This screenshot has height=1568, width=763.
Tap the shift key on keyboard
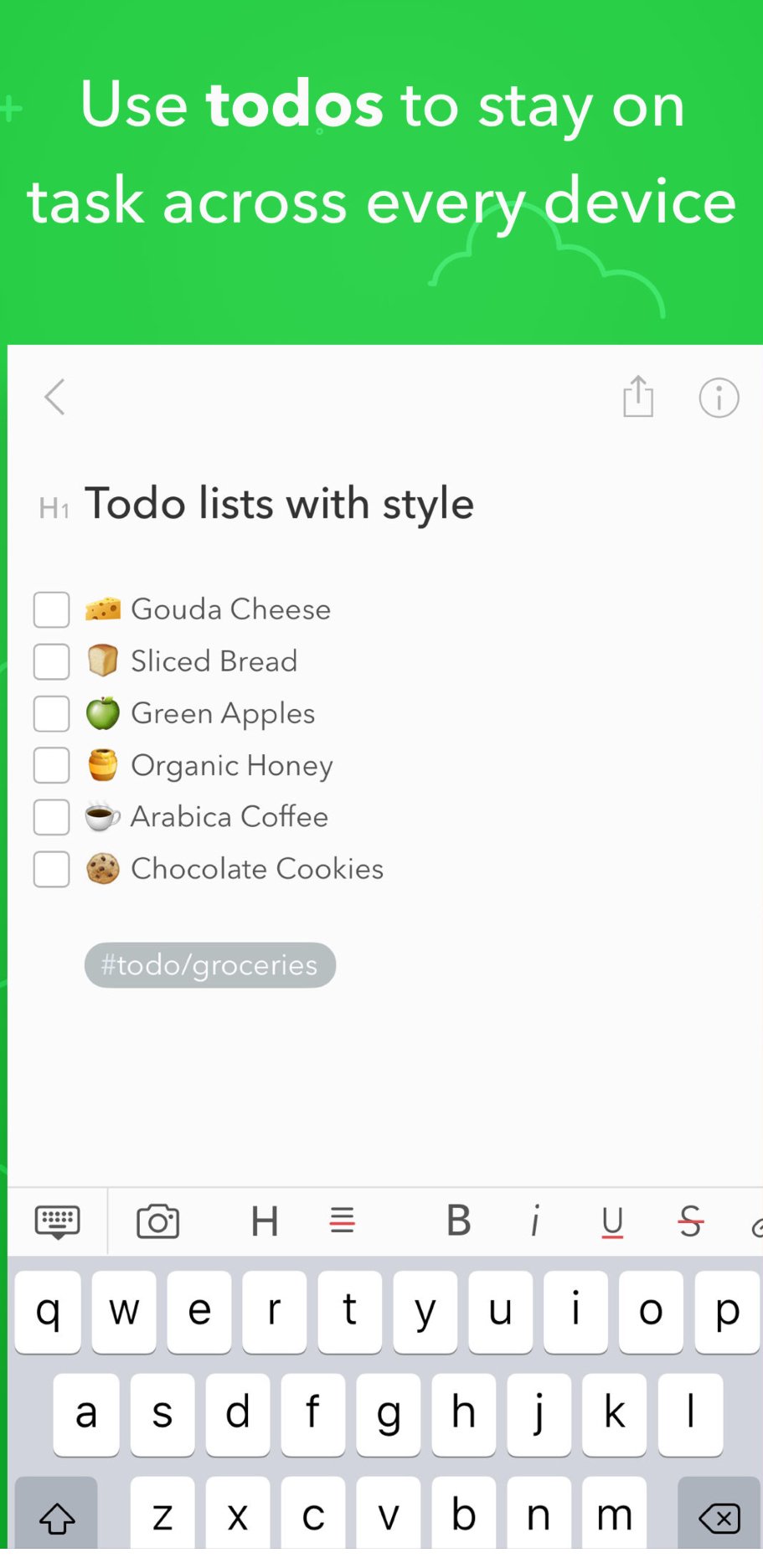(x=57, y=1518)
